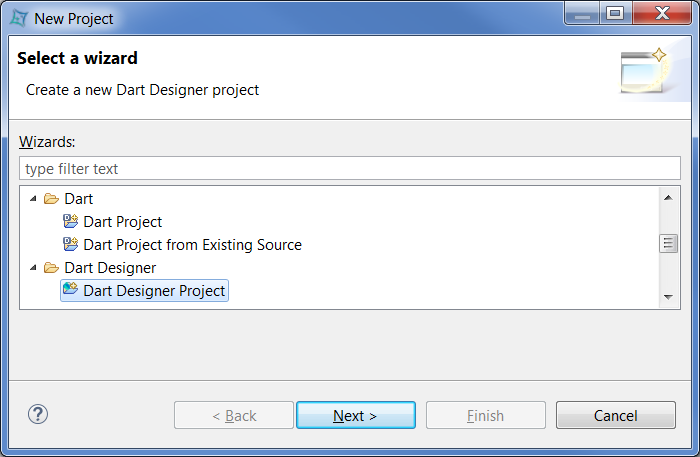Open help via the question mark icon
This screenshot has height=457, width=700.
[x=38, y=414]
